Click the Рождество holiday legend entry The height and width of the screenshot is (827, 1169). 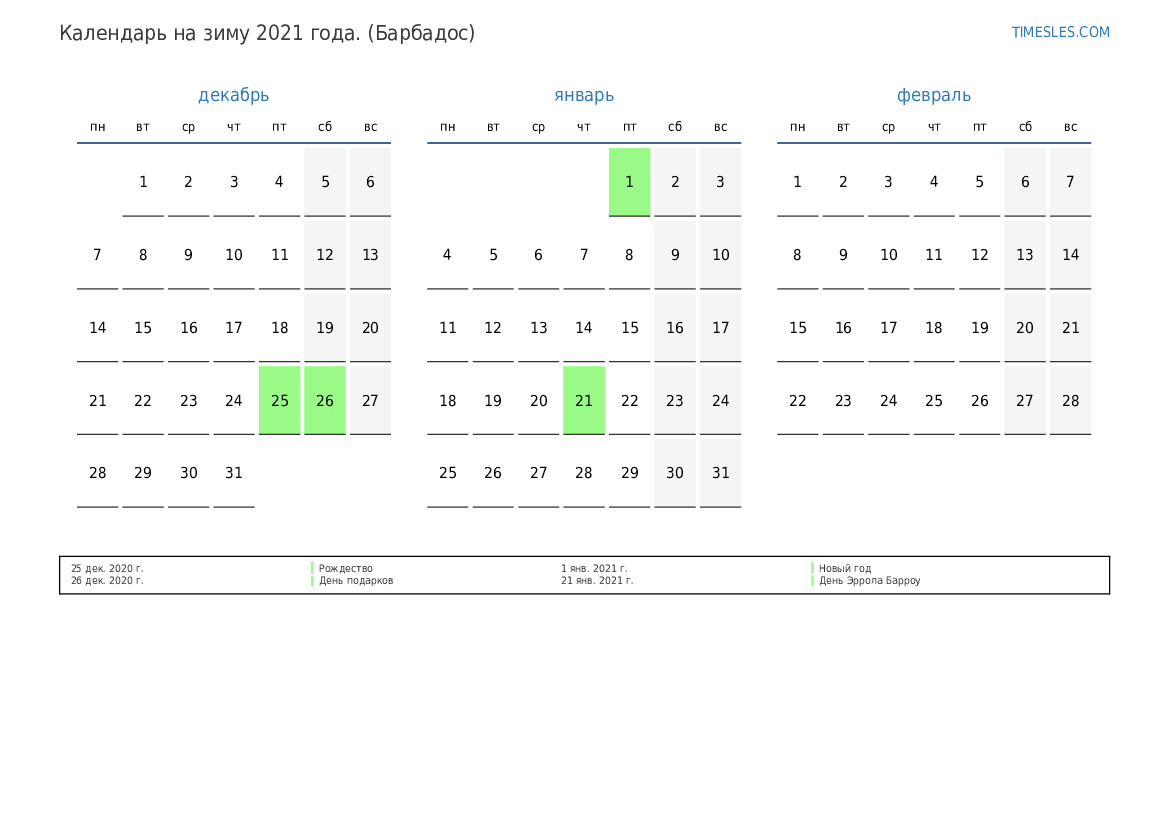(345, 568)
